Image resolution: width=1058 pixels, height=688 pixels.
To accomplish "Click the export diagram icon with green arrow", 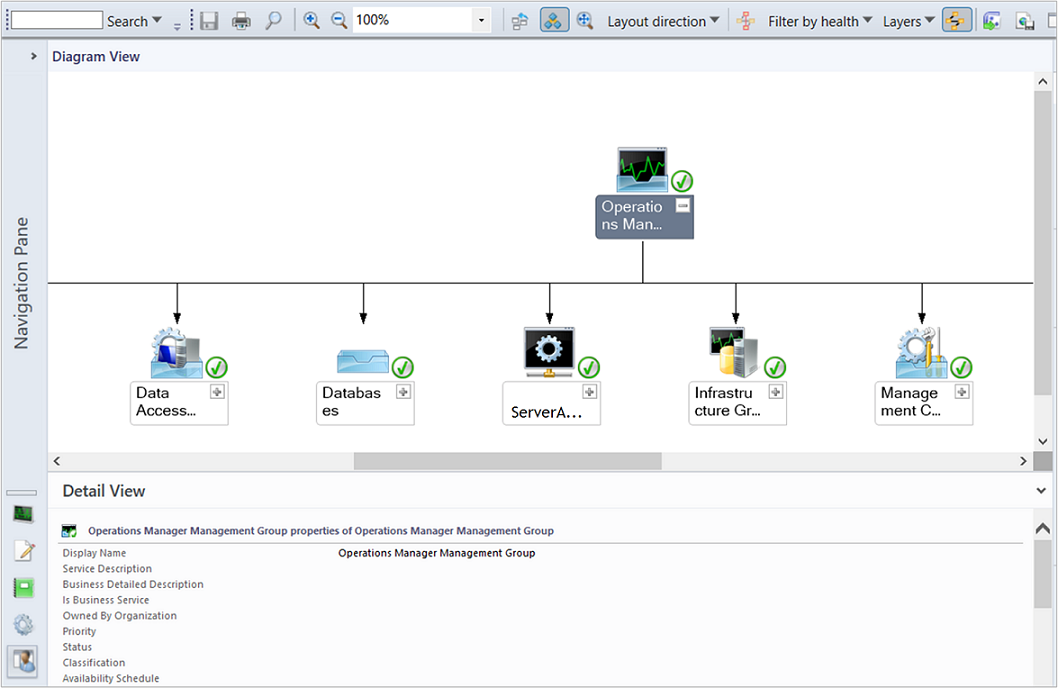I will [x=991, y=21].
